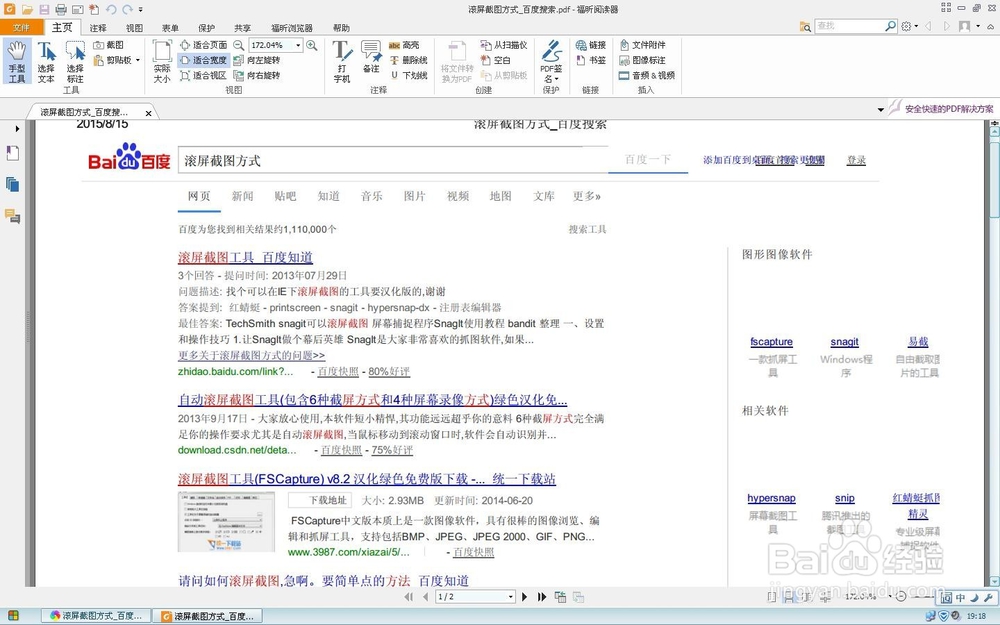Click the status bar zoom out slider button
The image size is (1000, 625).
point(900,596)
